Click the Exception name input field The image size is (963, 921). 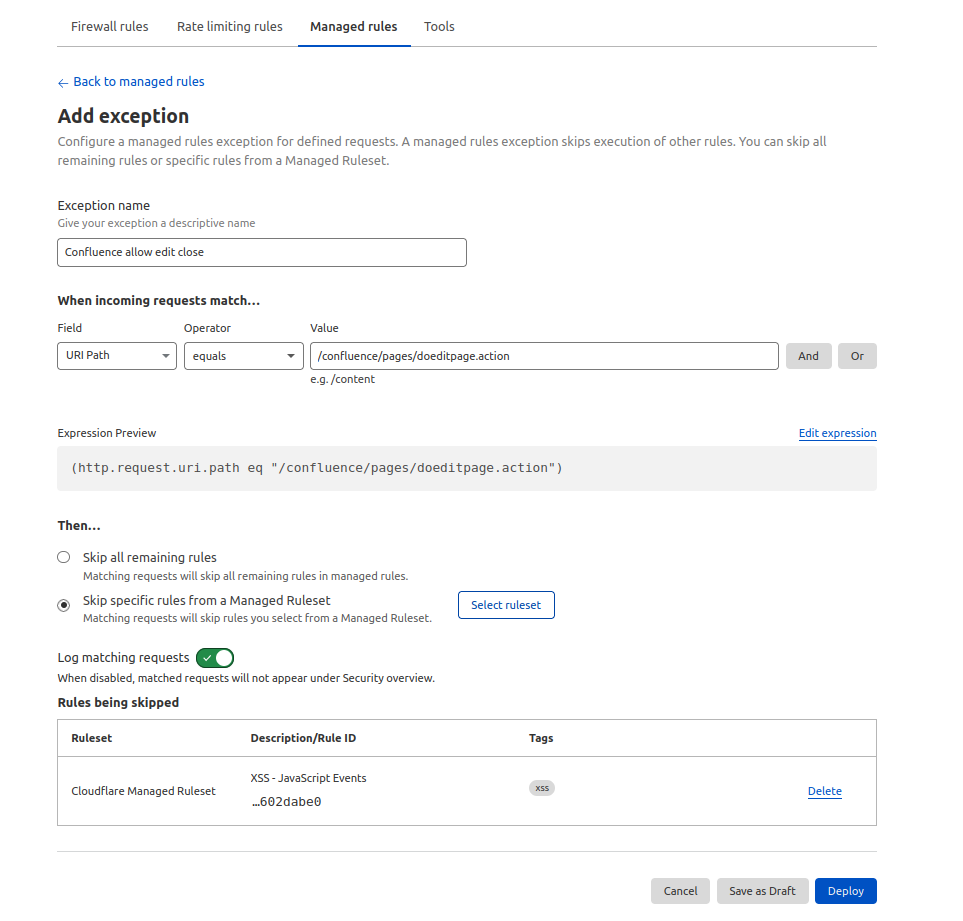[x=262, y=252]
